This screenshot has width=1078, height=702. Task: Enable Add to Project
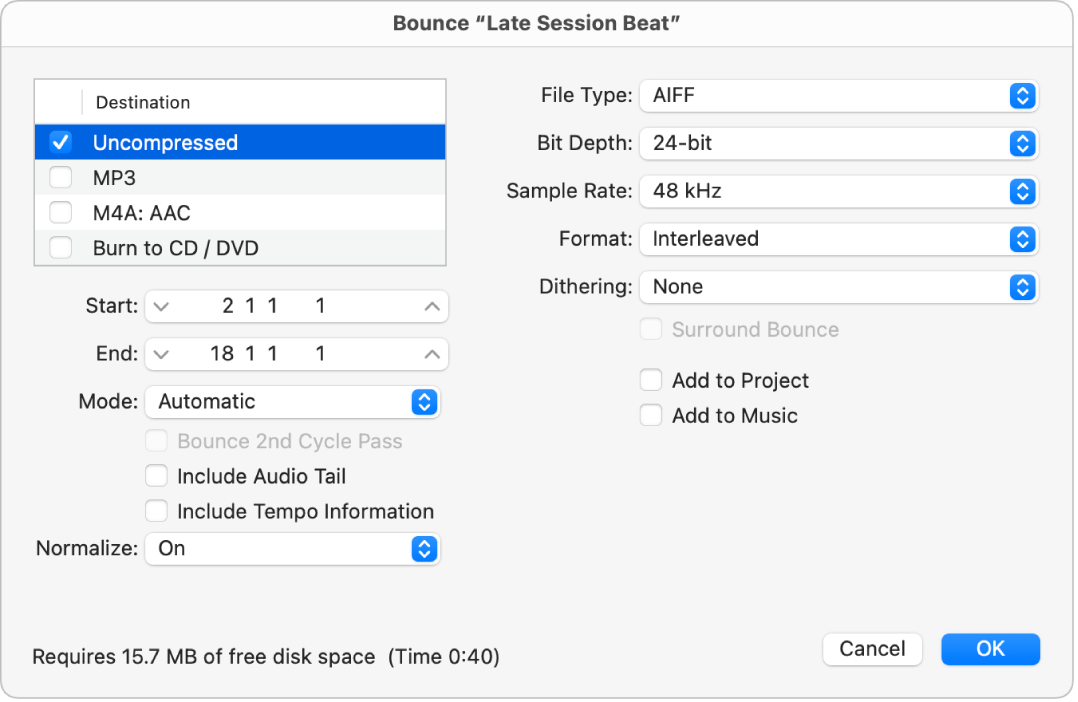pos(651,380)
